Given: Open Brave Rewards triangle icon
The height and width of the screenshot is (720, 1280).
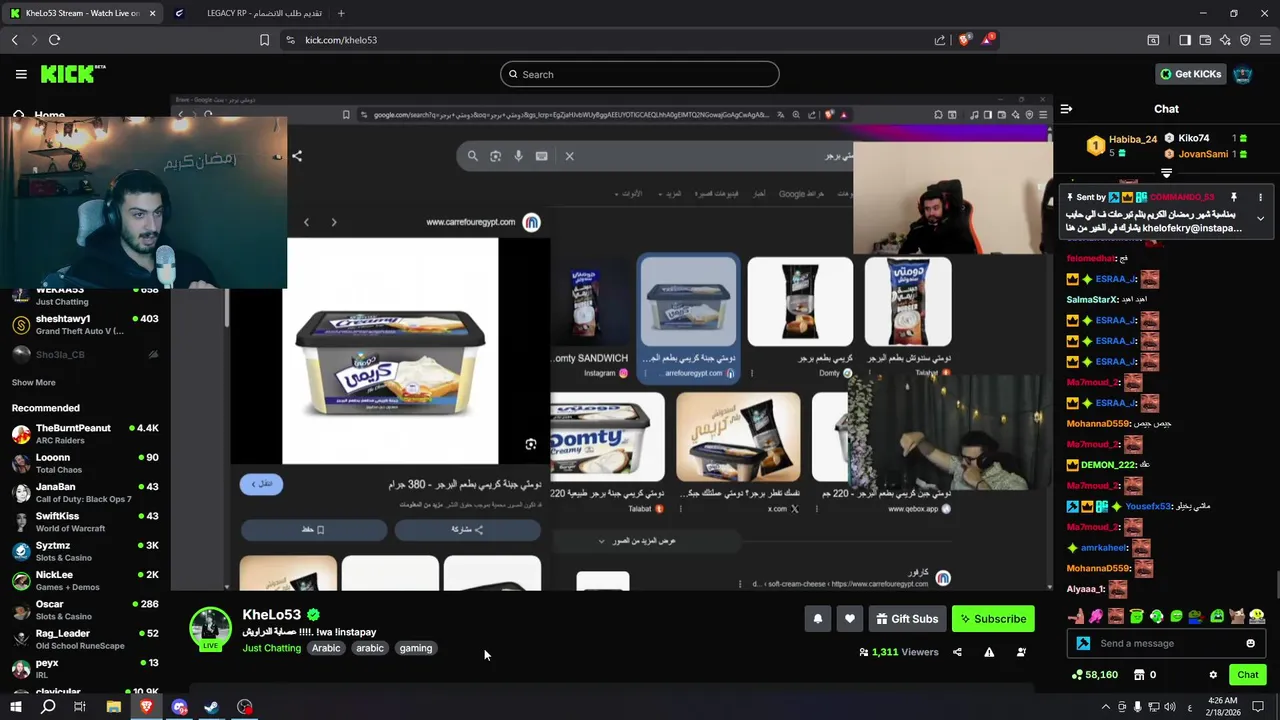Looking at the screenshot, I should tap(988, 40).
